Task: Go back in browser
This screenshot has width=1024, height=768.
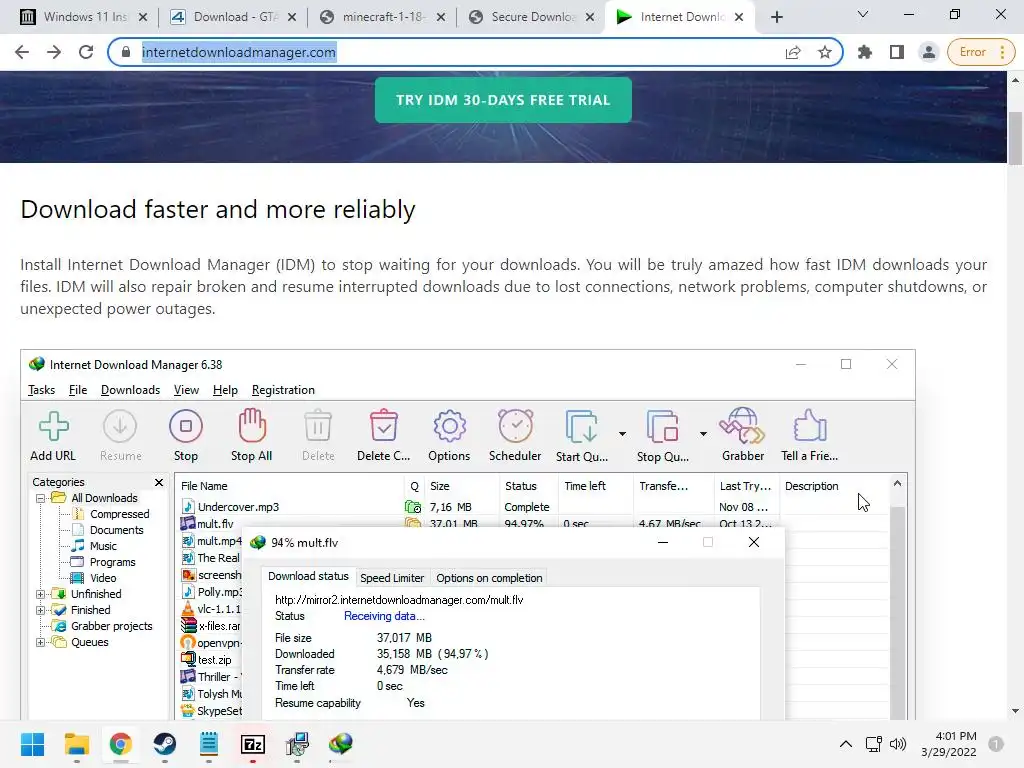Action: [x=22, y=52]
